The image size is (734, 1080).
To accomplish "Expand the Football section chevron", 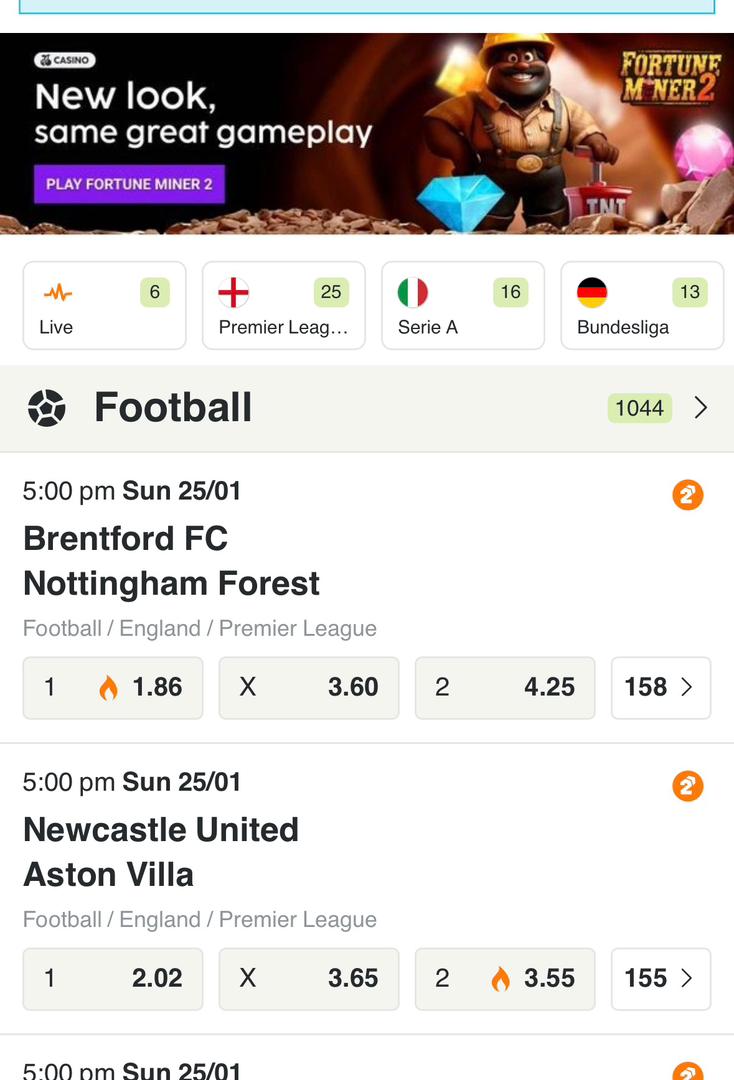I will point(701,408).
